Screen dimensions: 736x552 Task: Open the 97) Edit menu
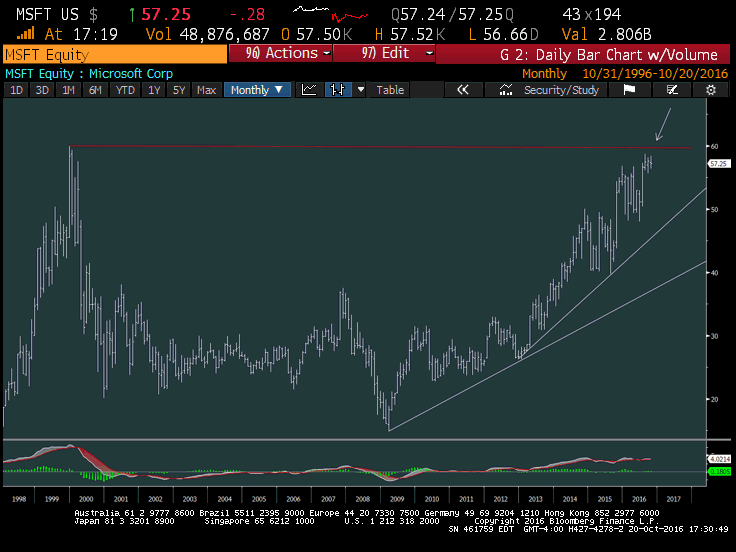[384, 53]
